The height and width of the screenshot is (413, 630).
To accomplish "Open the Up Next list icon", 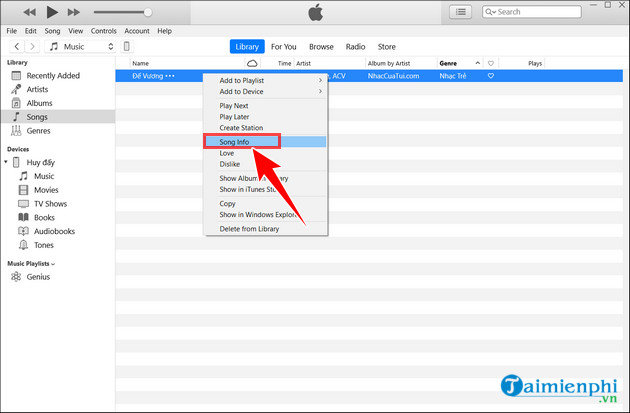I will click(x=460, y=12).
